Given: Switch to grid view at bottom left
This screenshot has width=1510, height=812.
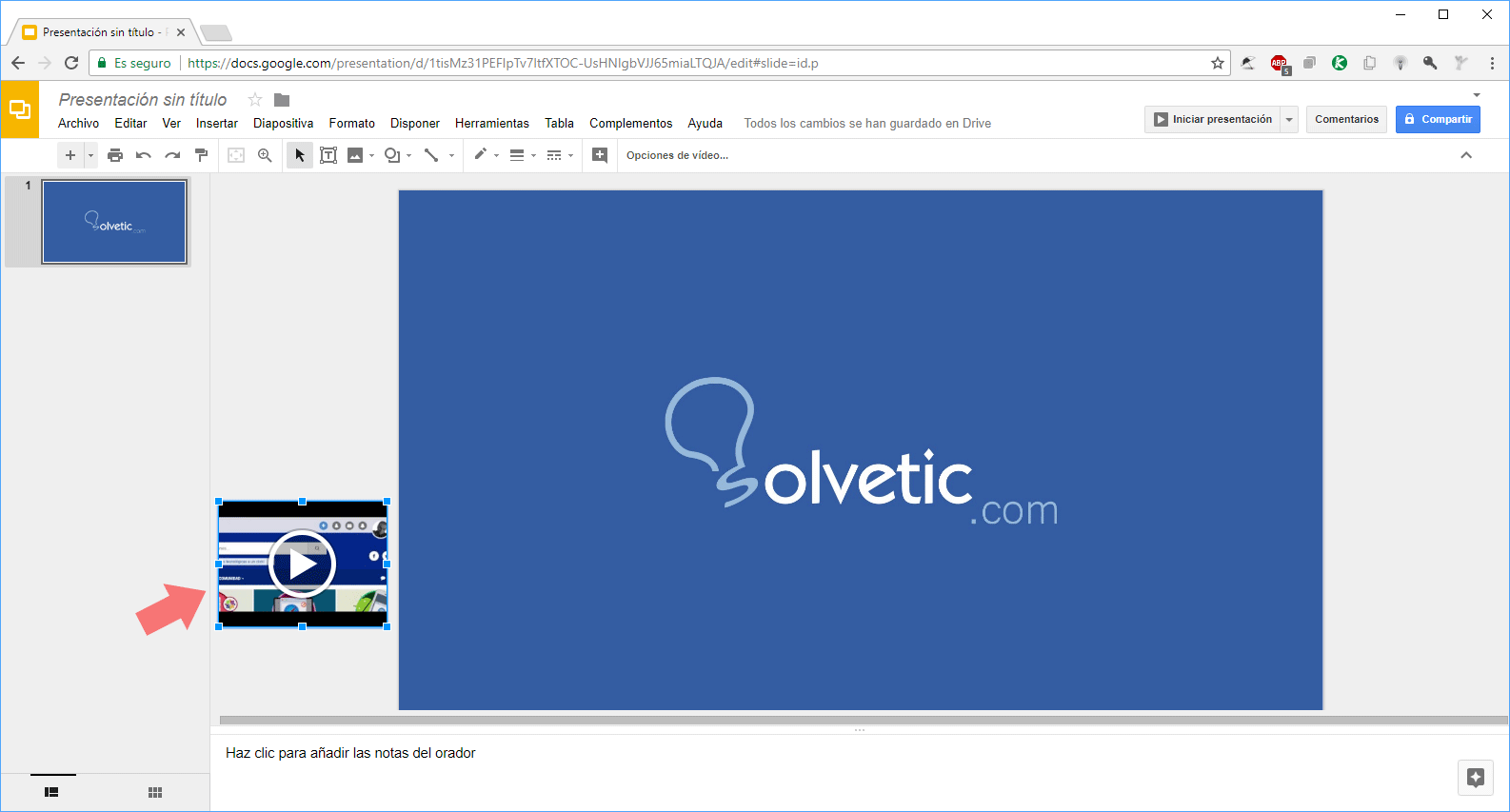Looking at the screenshot, I should [x=155, y=792].
